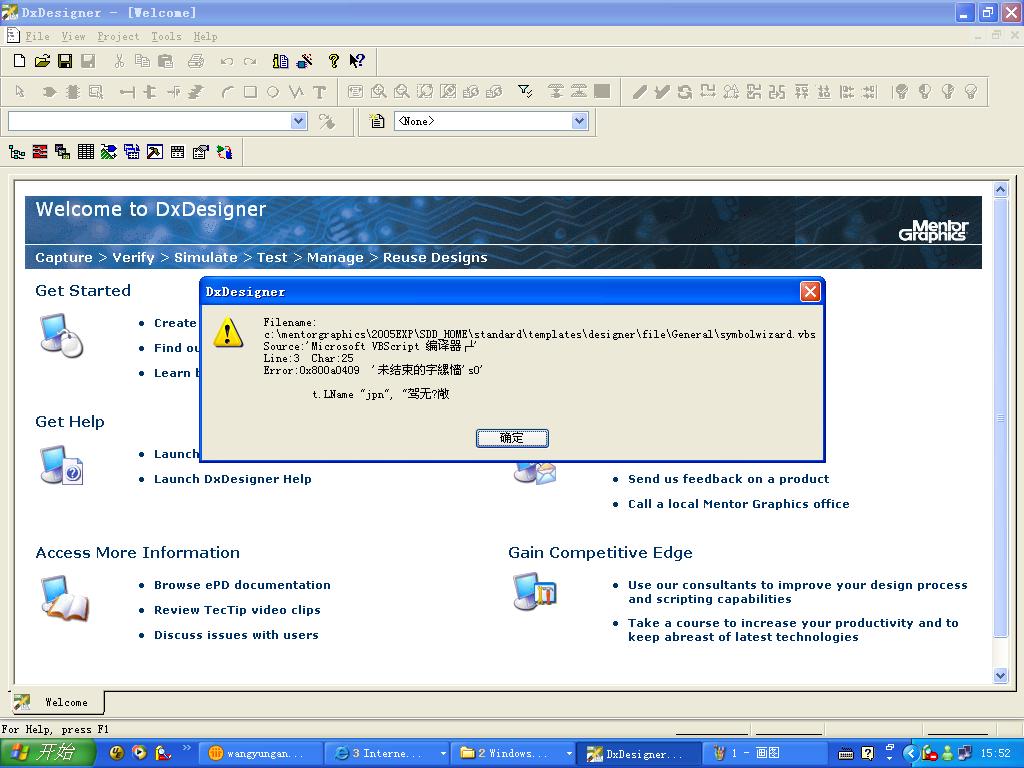Undo with the left curved arrow icon
Viewport: 1024px width, 768px height.
227,61
